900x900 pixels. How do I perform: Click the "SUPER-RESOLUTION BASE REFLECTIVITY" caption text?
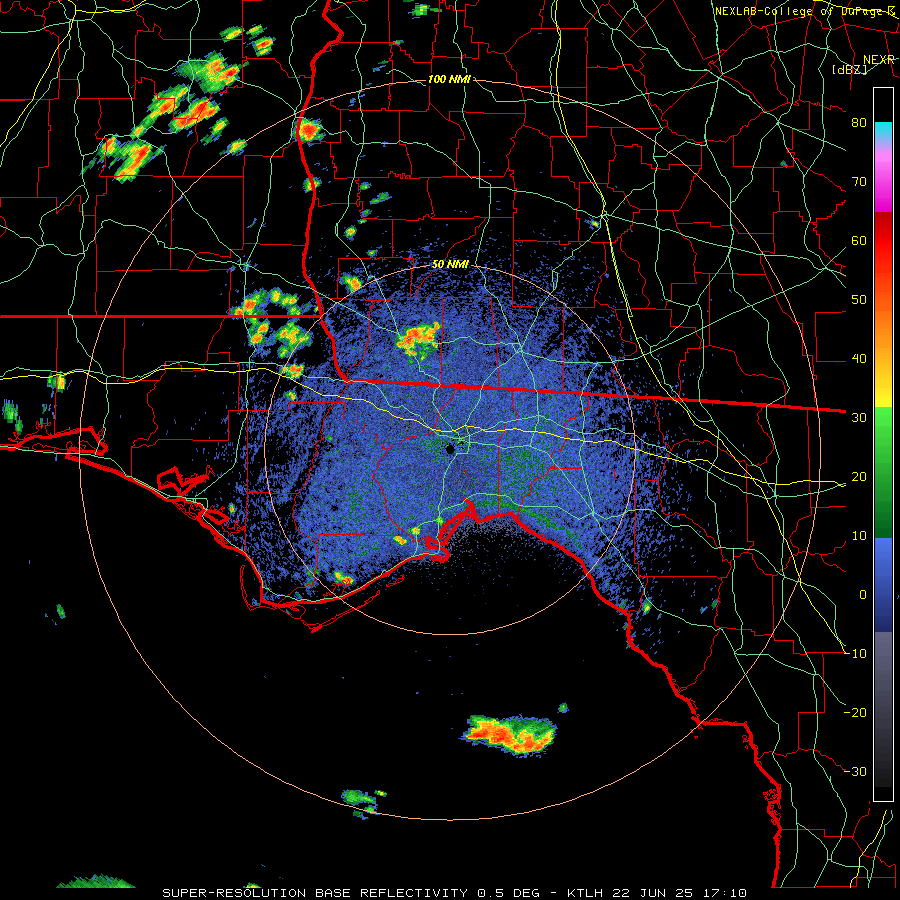tap(315, 893)
